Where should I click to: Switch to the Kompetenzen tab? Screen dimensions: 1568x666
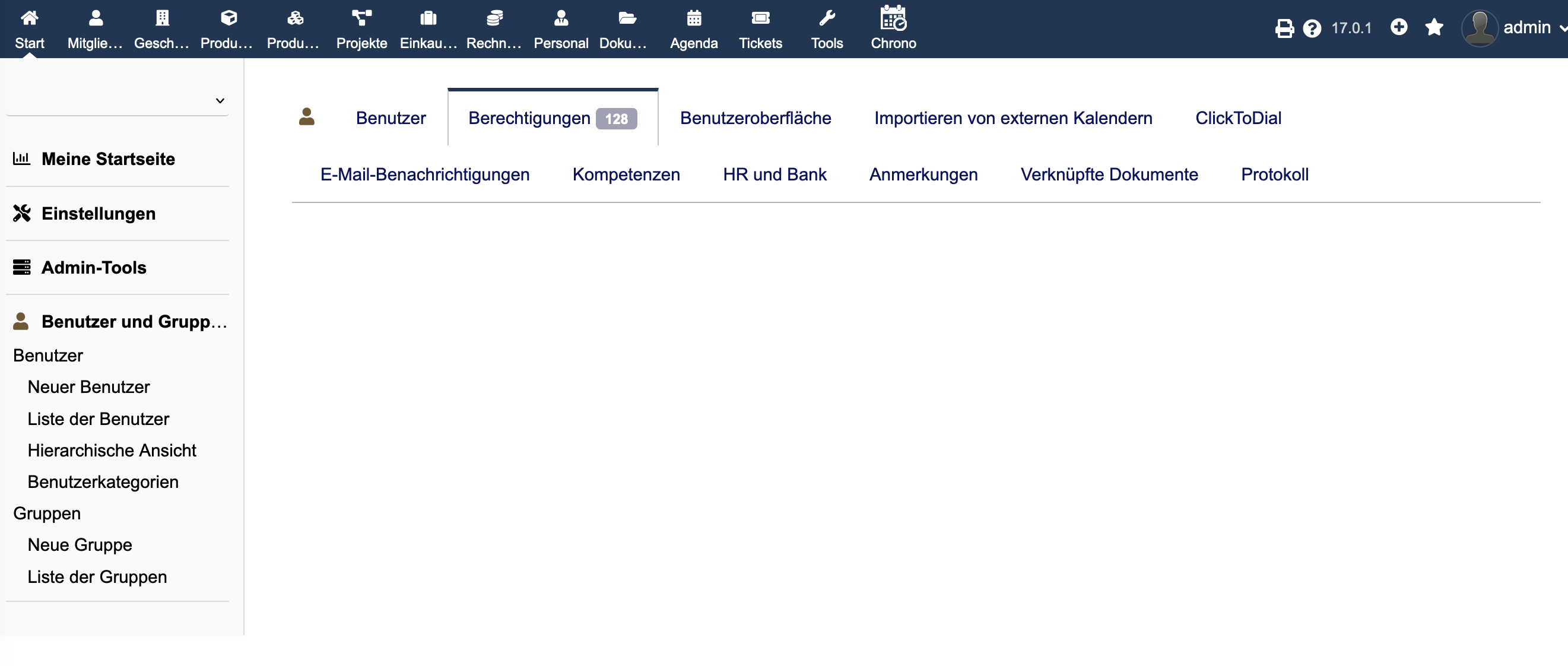(626, 175)
